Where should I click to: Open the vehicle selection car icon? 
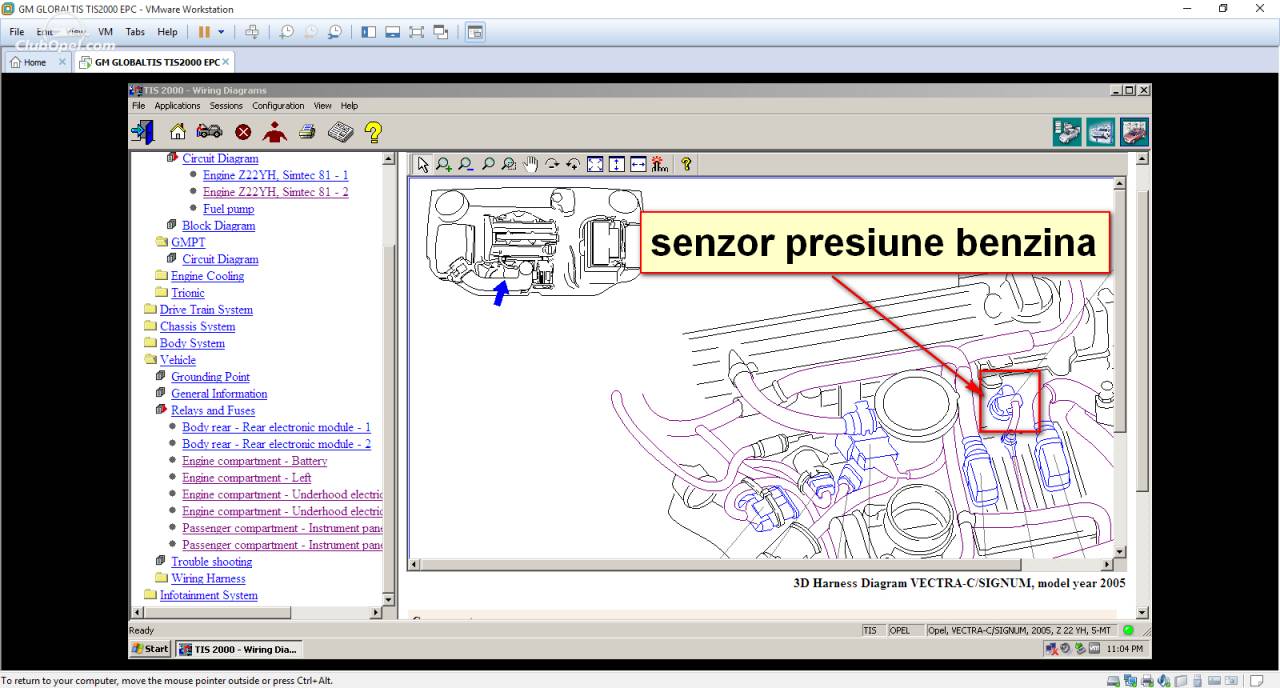point(209,131)
